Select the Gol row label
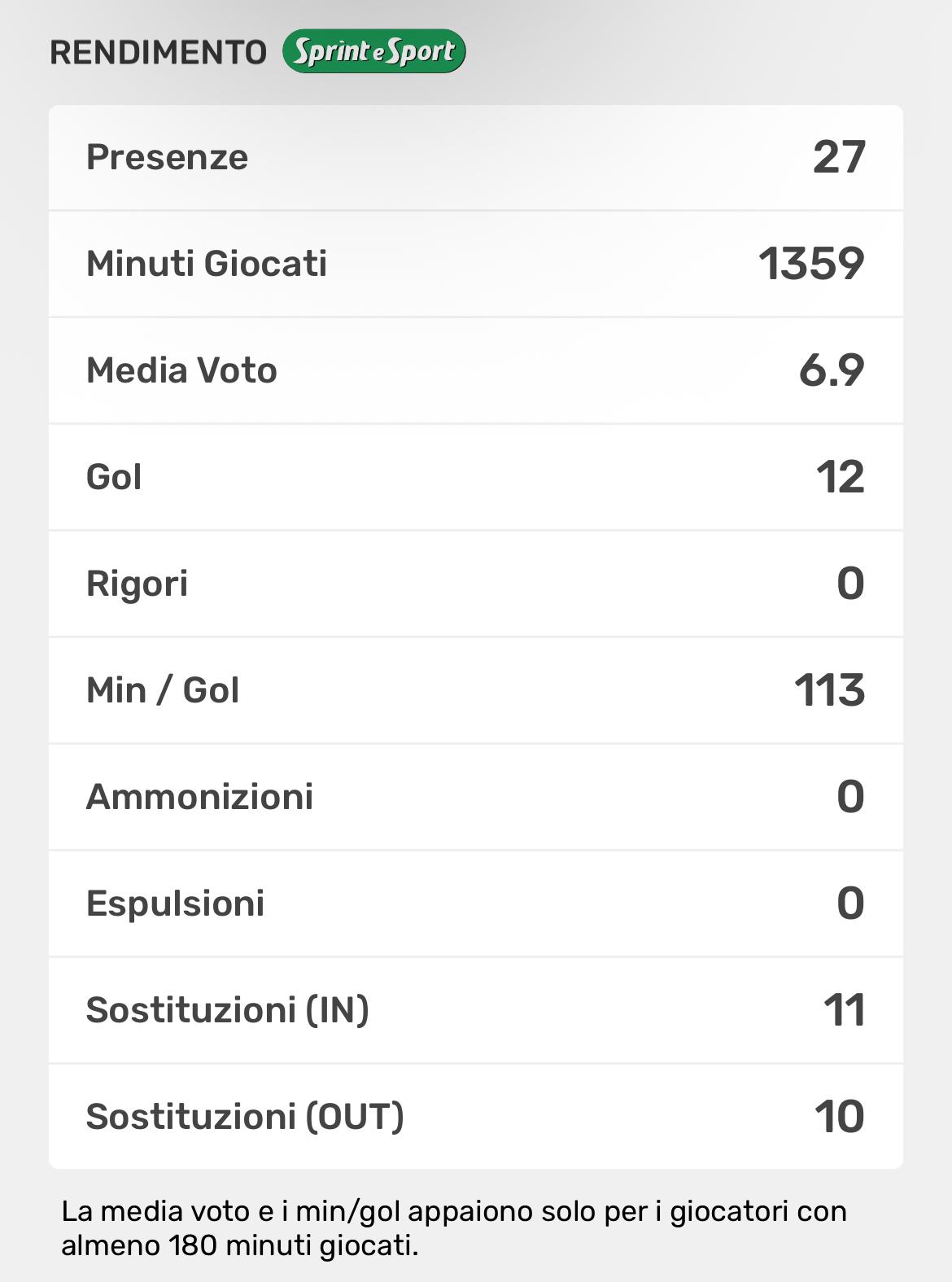 114,477
